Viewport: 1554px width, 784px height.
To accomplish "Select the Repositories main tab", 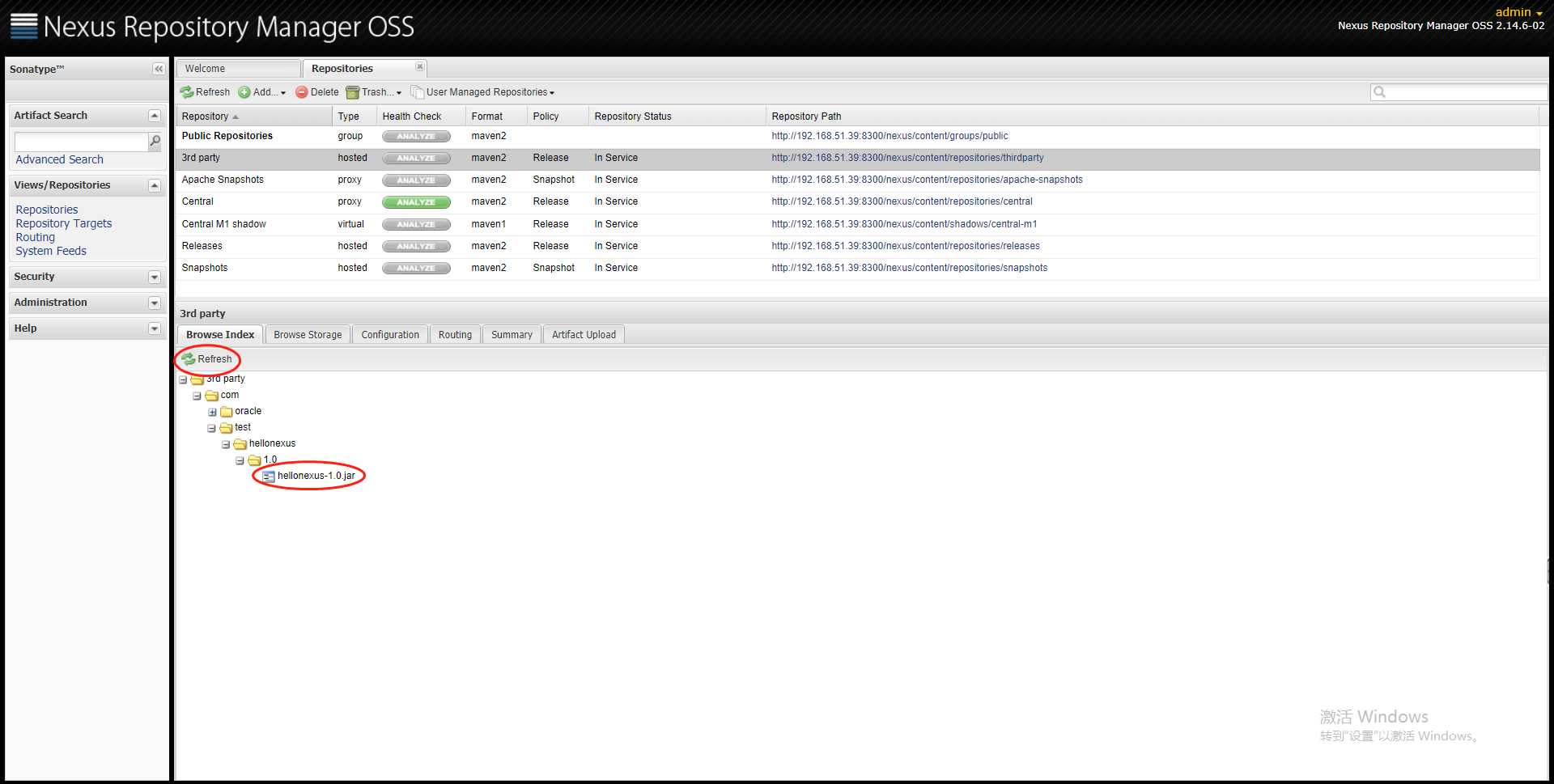I will 342,69.
